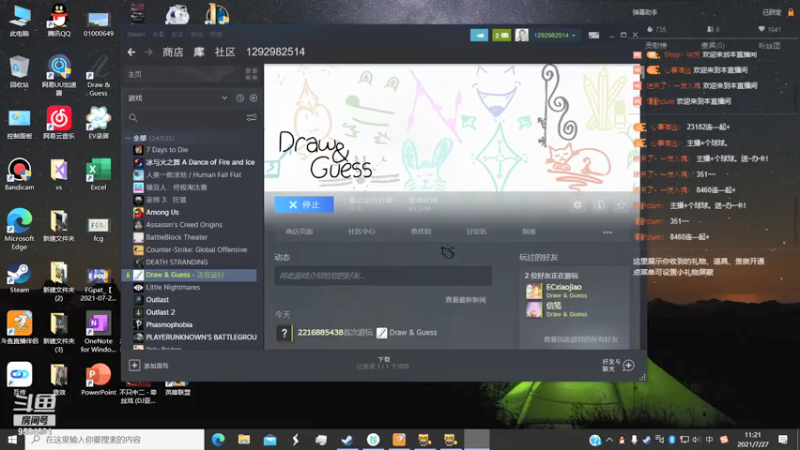Viewport: 800px width, 450px height.
Task: Collapse the All games list section
Action: (128, 138)
